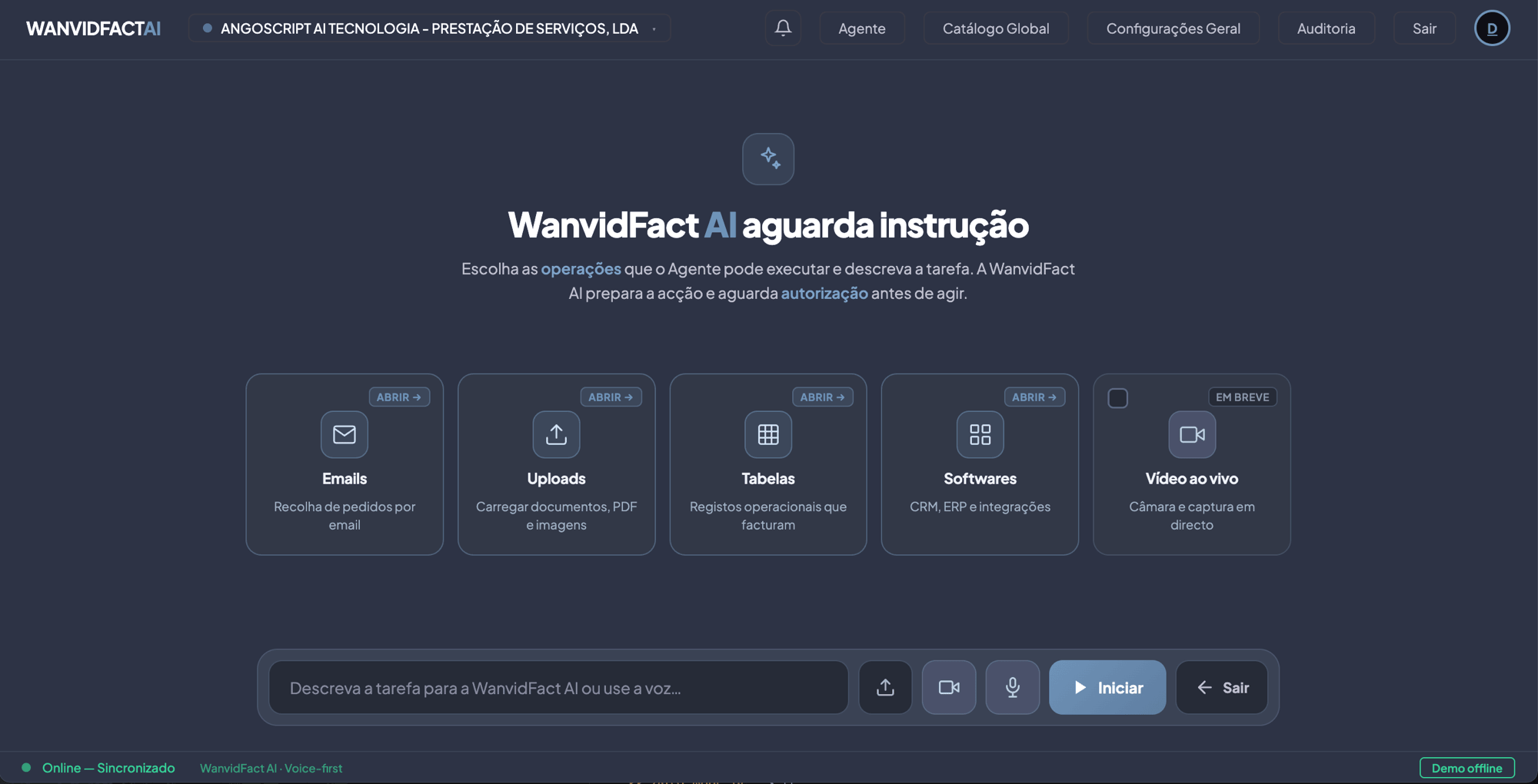Start video capture from the prompt bar camera icon
Image resolution: width=1538 pixels, height=784 pixels.
(949, 687)
